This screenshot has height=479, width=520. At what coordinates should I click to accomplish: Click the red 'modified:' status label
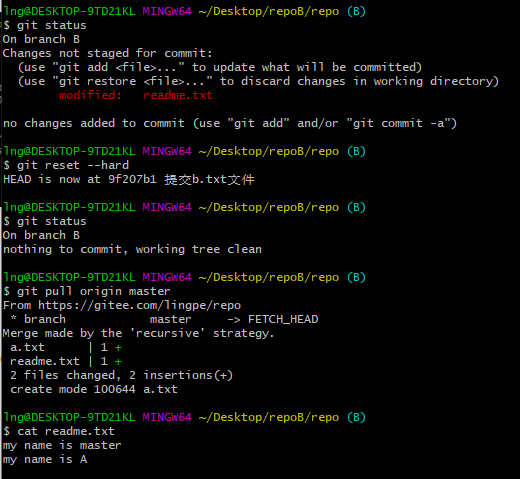click(x=90, y=95)
